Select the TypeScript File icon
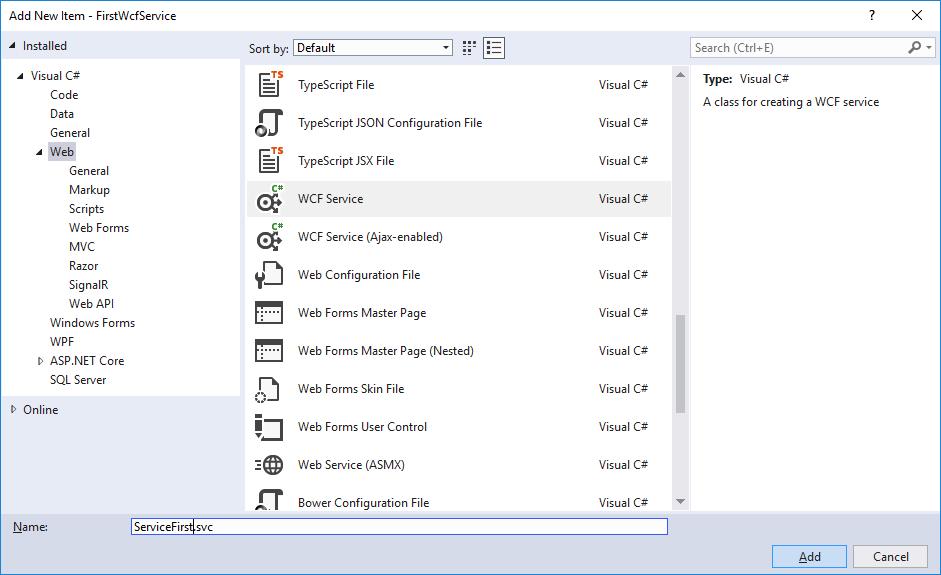 (269, 85)
